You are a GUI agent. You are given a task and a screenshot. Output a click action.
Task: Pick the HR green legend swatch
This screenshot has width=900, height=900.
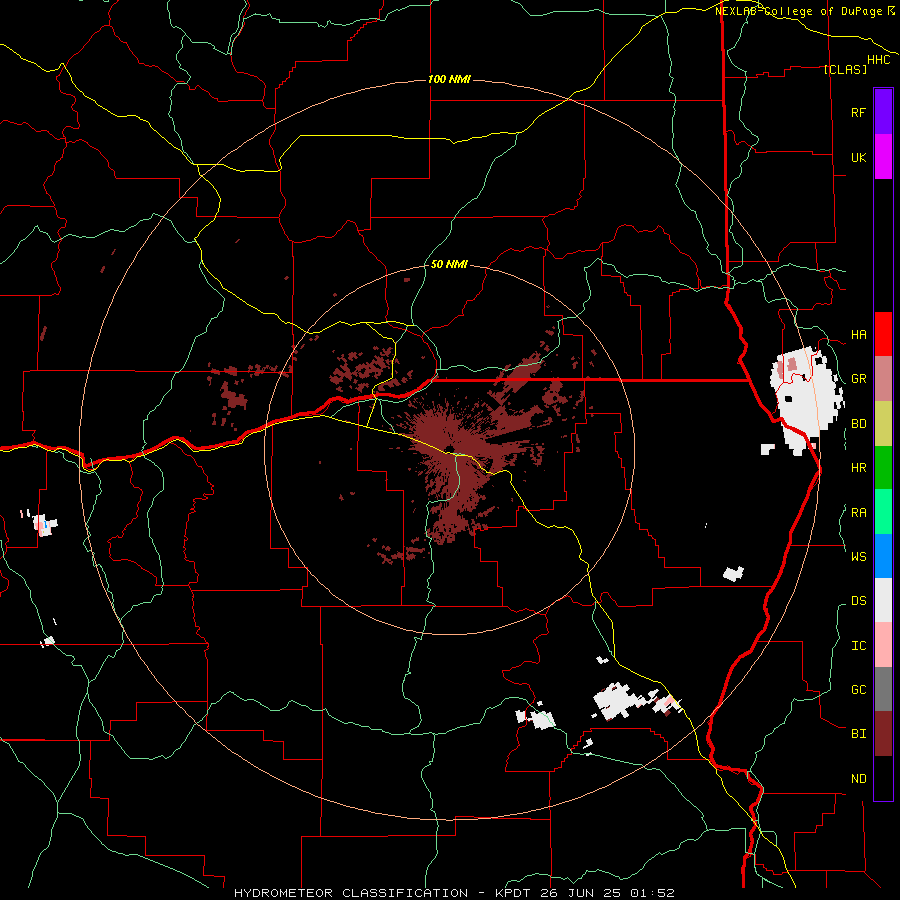[x=883, y=467]
